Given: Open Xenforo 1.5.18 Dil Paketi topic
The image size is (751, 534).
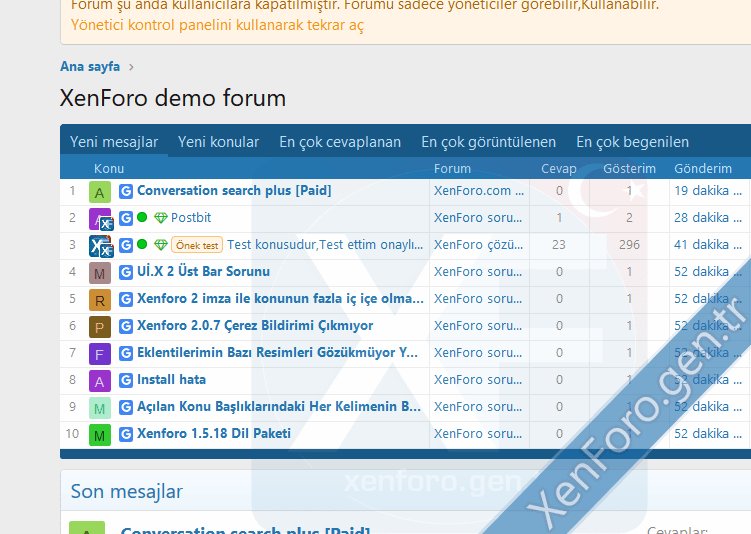Looking at the screenshot, I should (214, 433).
